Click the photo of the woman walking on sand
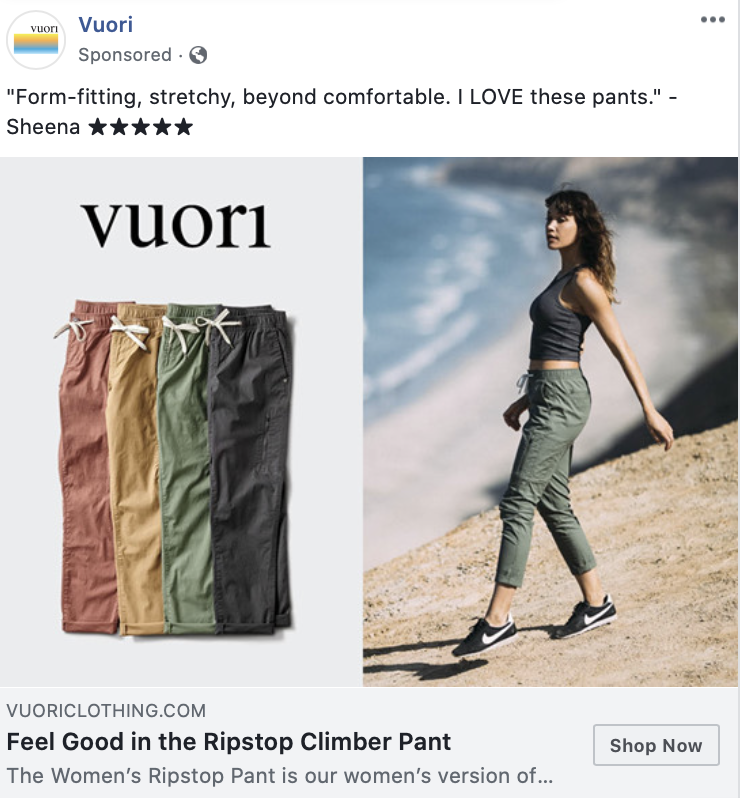Screen dimensions: 740x798 point(550,422)
